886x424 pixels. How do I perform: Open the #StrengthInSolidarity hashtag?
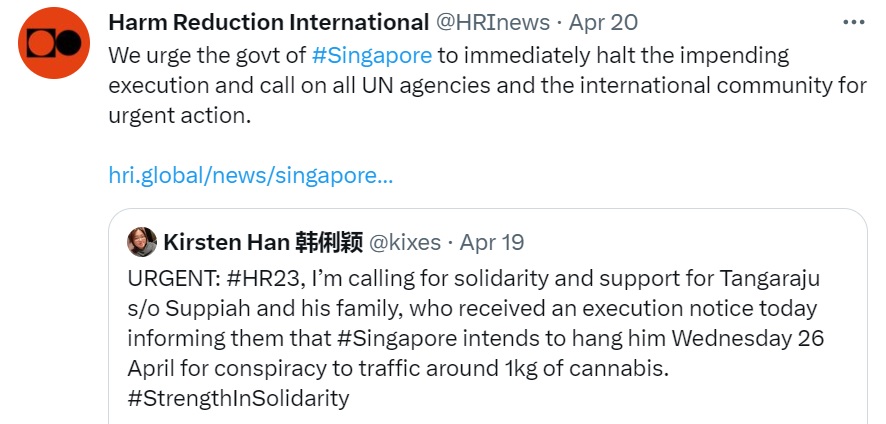pyautogui.click(x=238, y=398)
